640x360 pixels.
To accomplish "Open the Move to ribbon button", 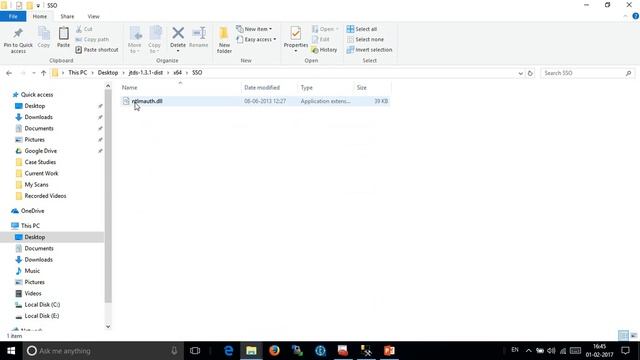I will [135, 40].
